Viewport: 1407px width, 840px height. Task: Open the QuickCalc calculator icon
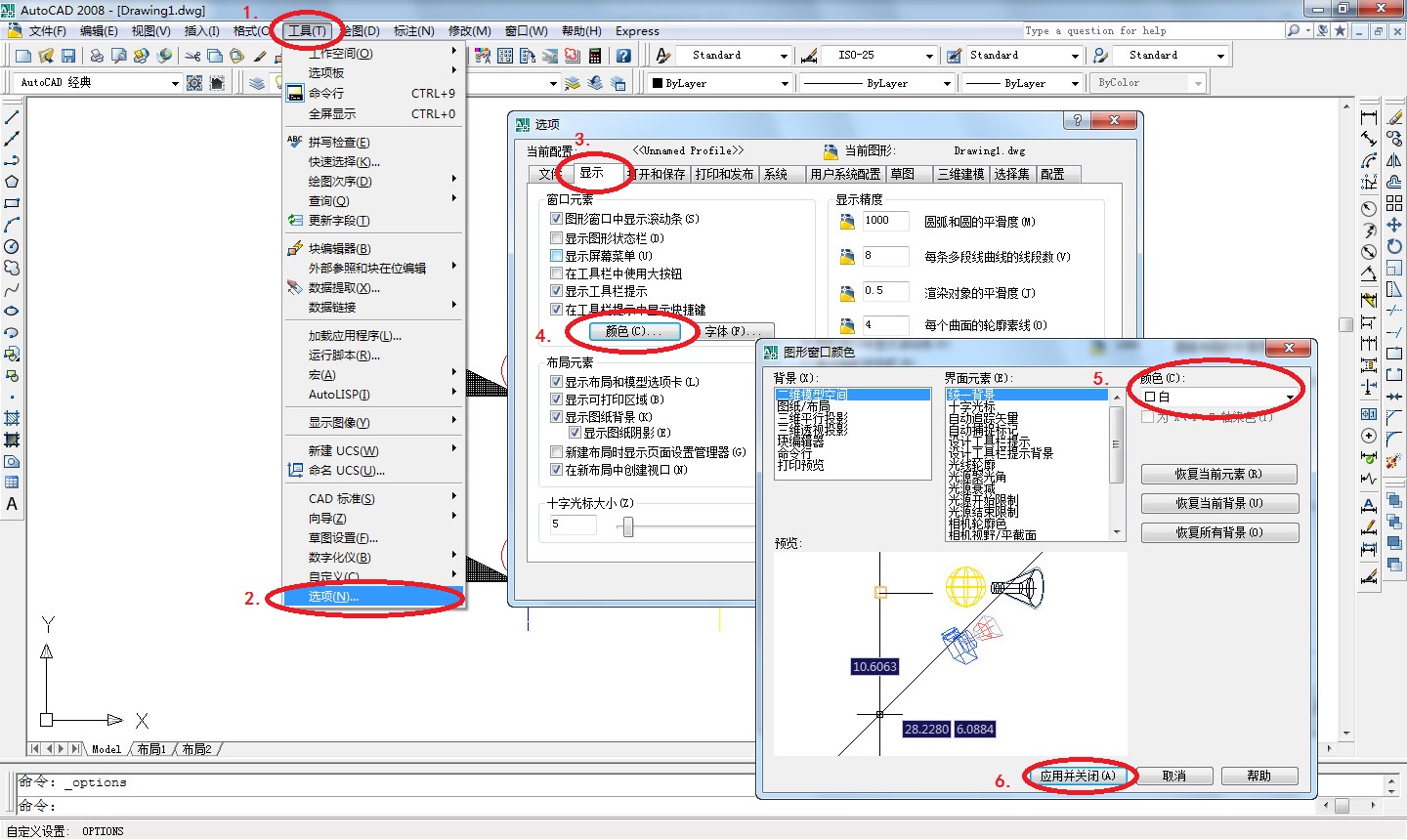tap(595, 56)
